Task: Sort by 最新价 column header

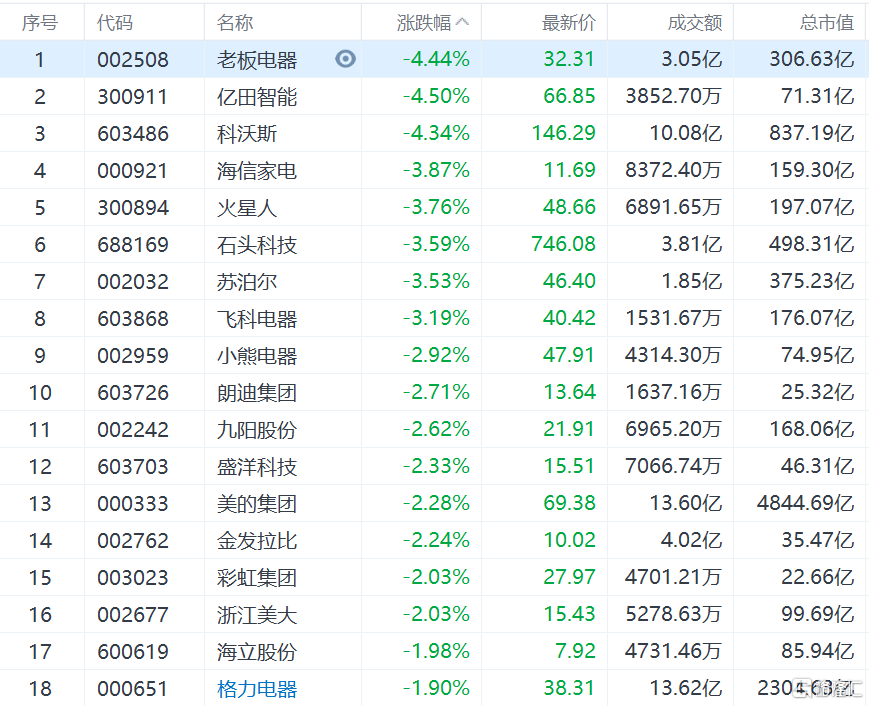Action: (x=569, y=23)
